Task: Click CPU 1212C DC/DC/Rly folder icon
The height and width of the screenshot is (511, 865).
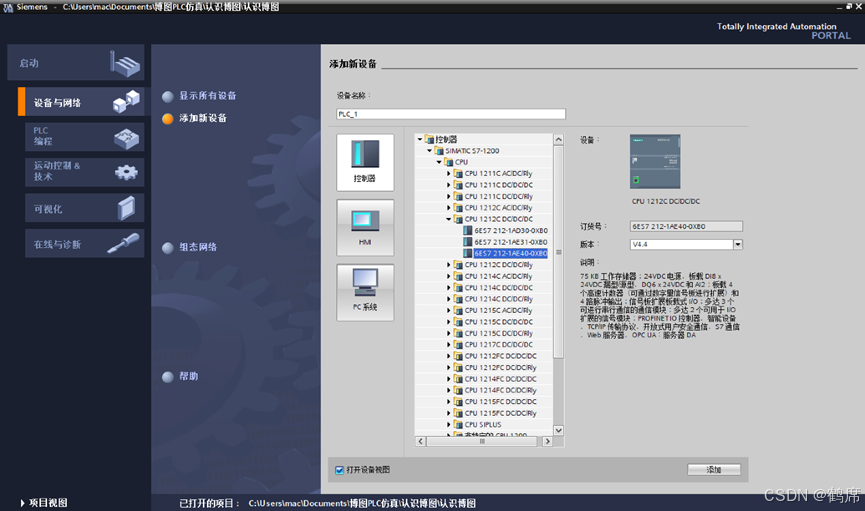Action: coord(458,264)
